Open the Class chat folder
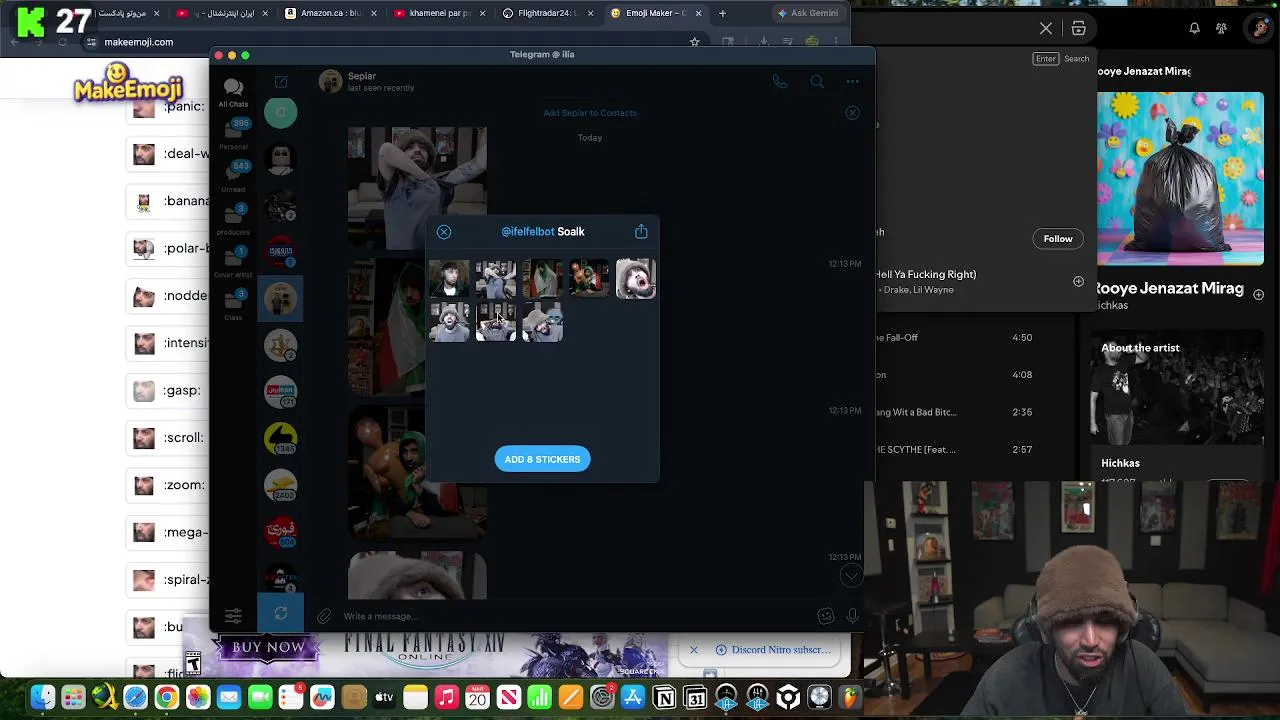 (233, 304)
